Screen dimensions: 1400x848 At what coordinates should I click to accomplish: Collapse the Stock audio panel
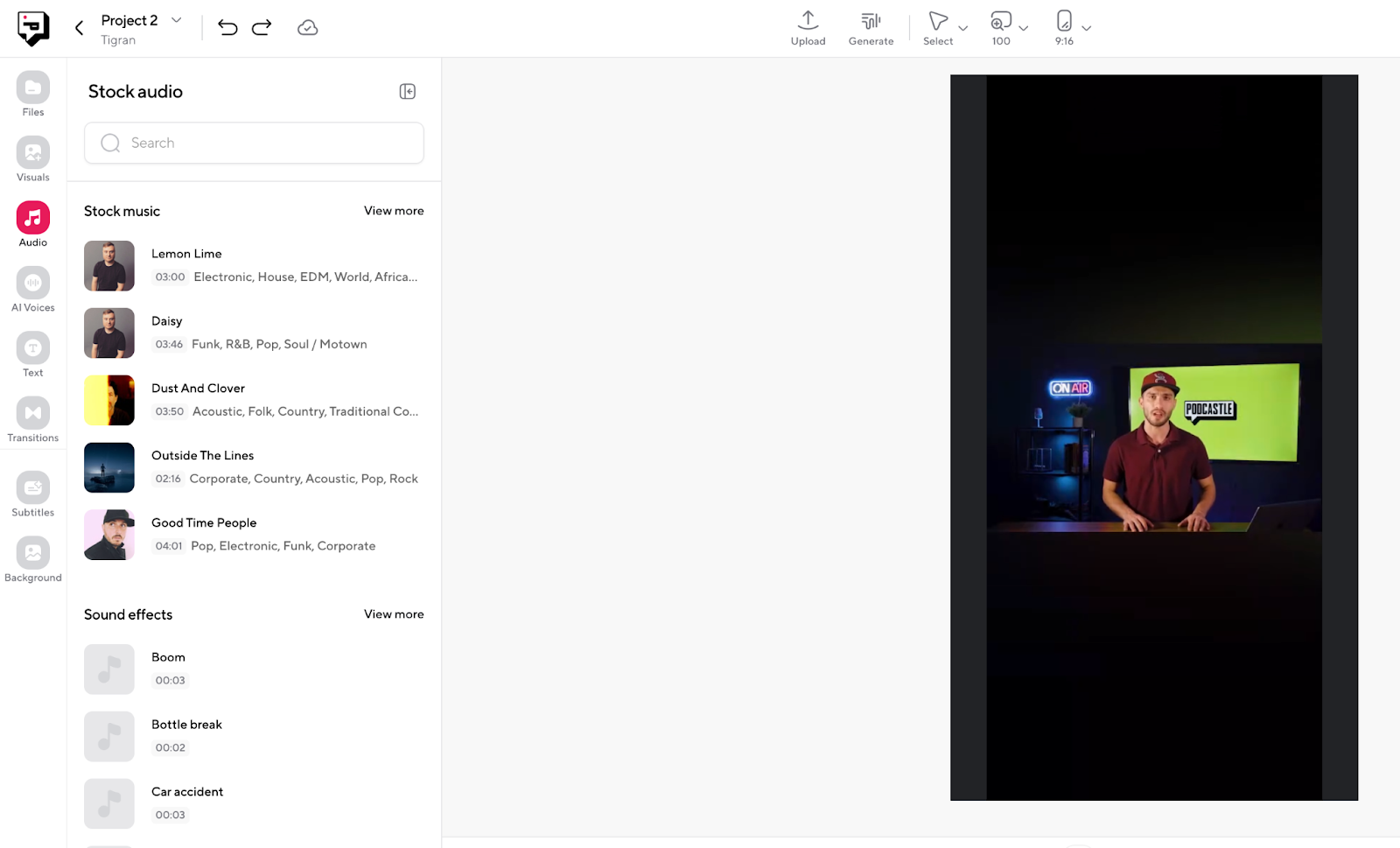tap(408, 92)
